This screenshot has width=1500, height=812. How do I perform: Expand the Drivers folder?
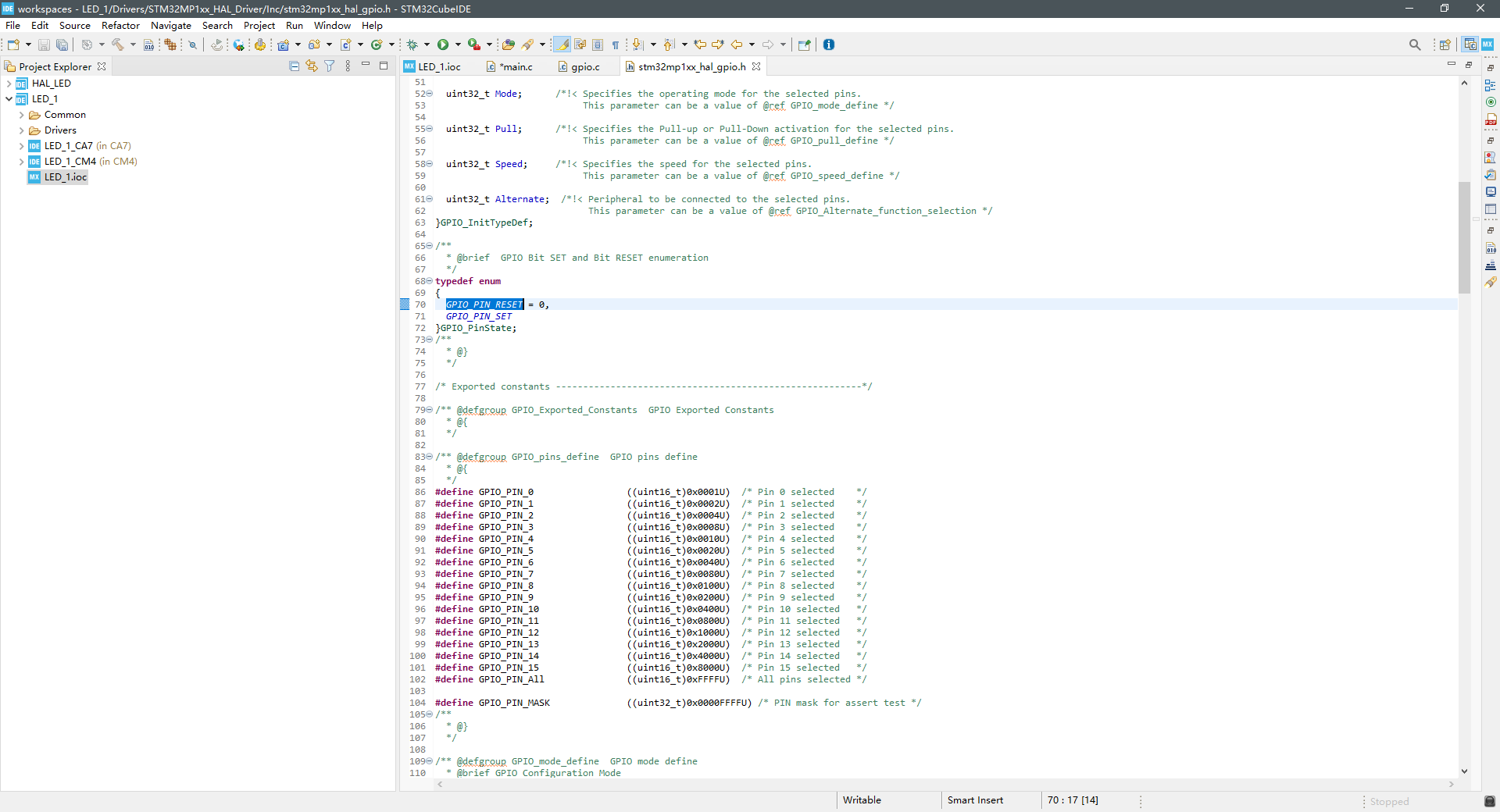tap(21, 130)
